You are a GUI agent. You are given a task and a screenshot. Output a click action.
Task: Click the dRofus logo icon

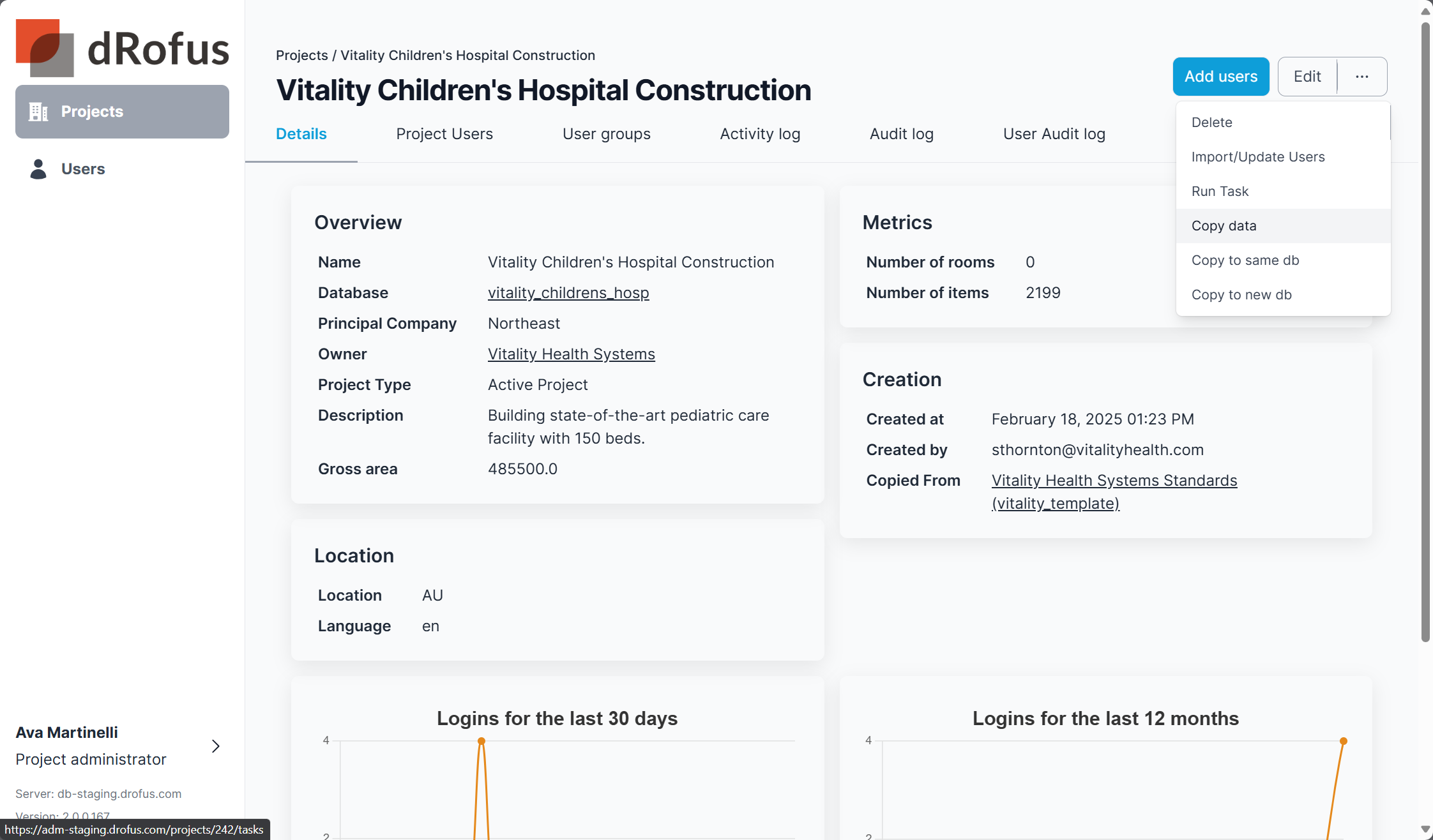click(45, 48)
